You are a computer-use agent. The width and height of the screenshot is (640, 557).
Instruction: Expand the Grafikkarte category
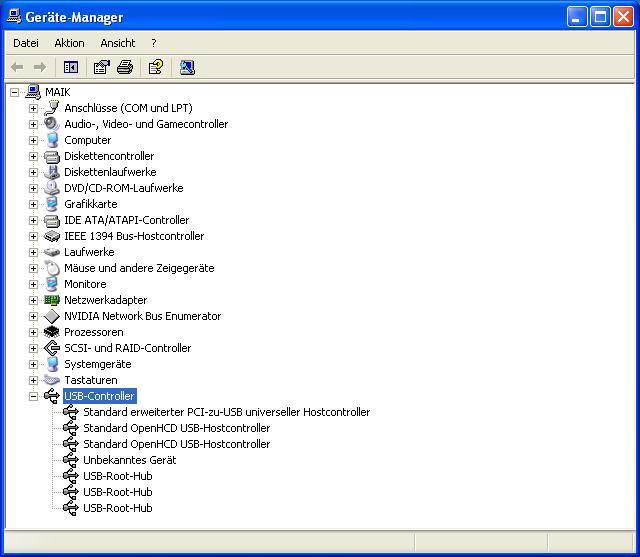(33, 204)
